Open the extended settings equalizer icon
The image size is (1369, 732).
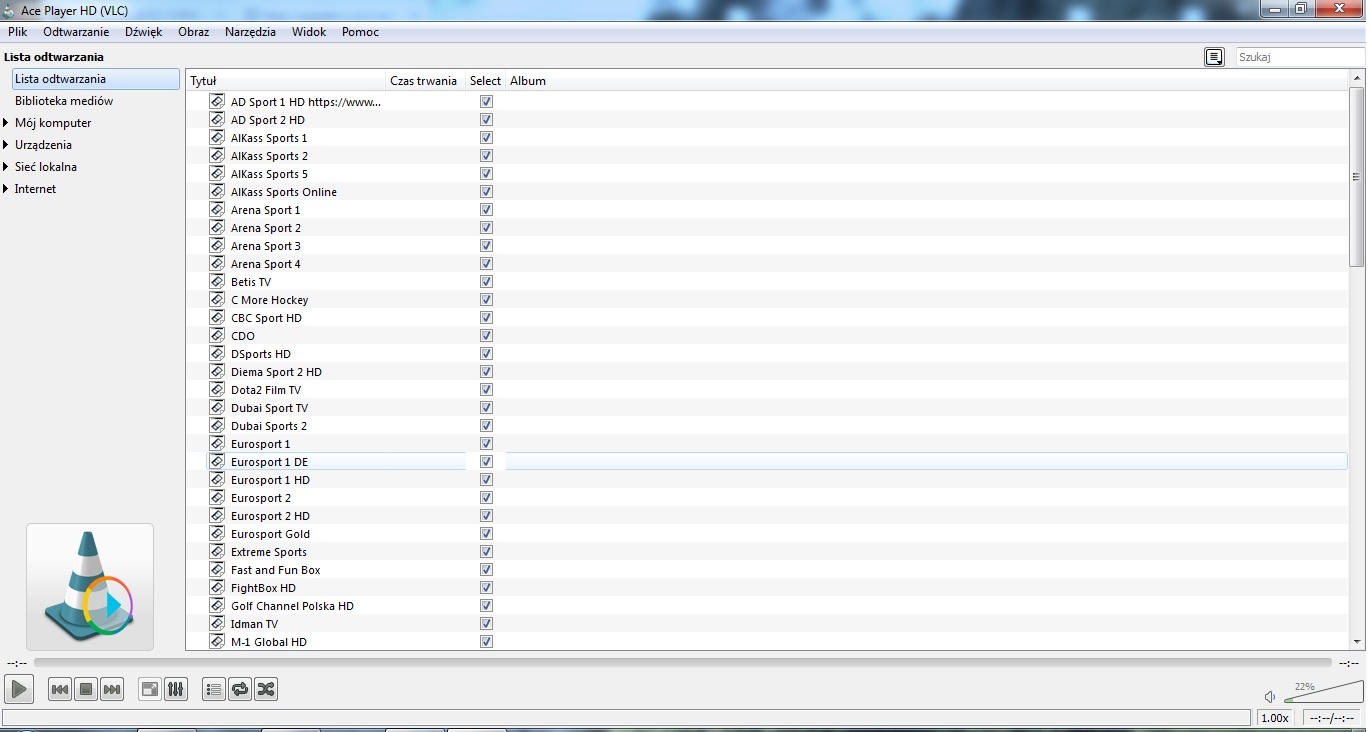(176, 689)
